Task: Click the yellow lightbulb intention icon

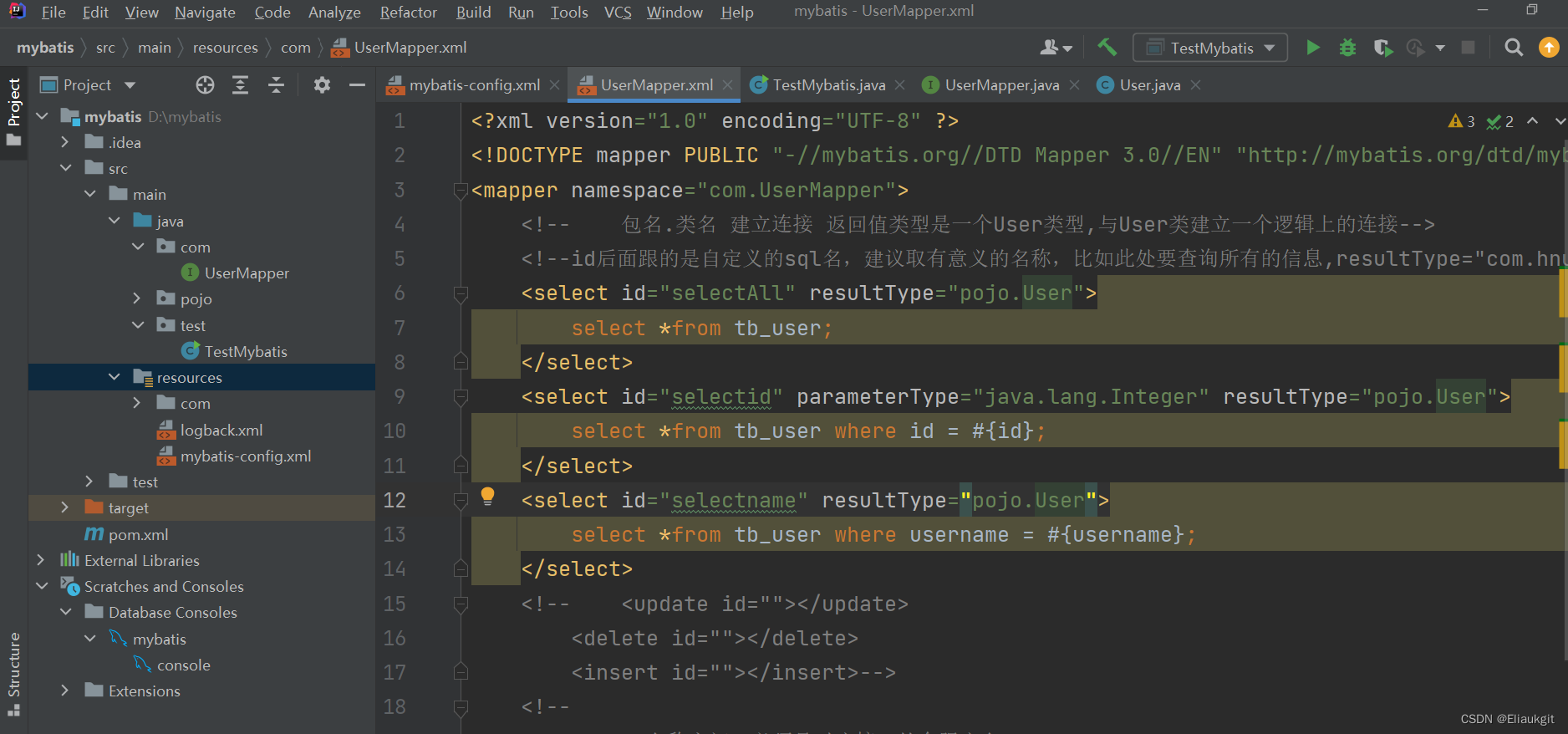Action: (487, 497)
